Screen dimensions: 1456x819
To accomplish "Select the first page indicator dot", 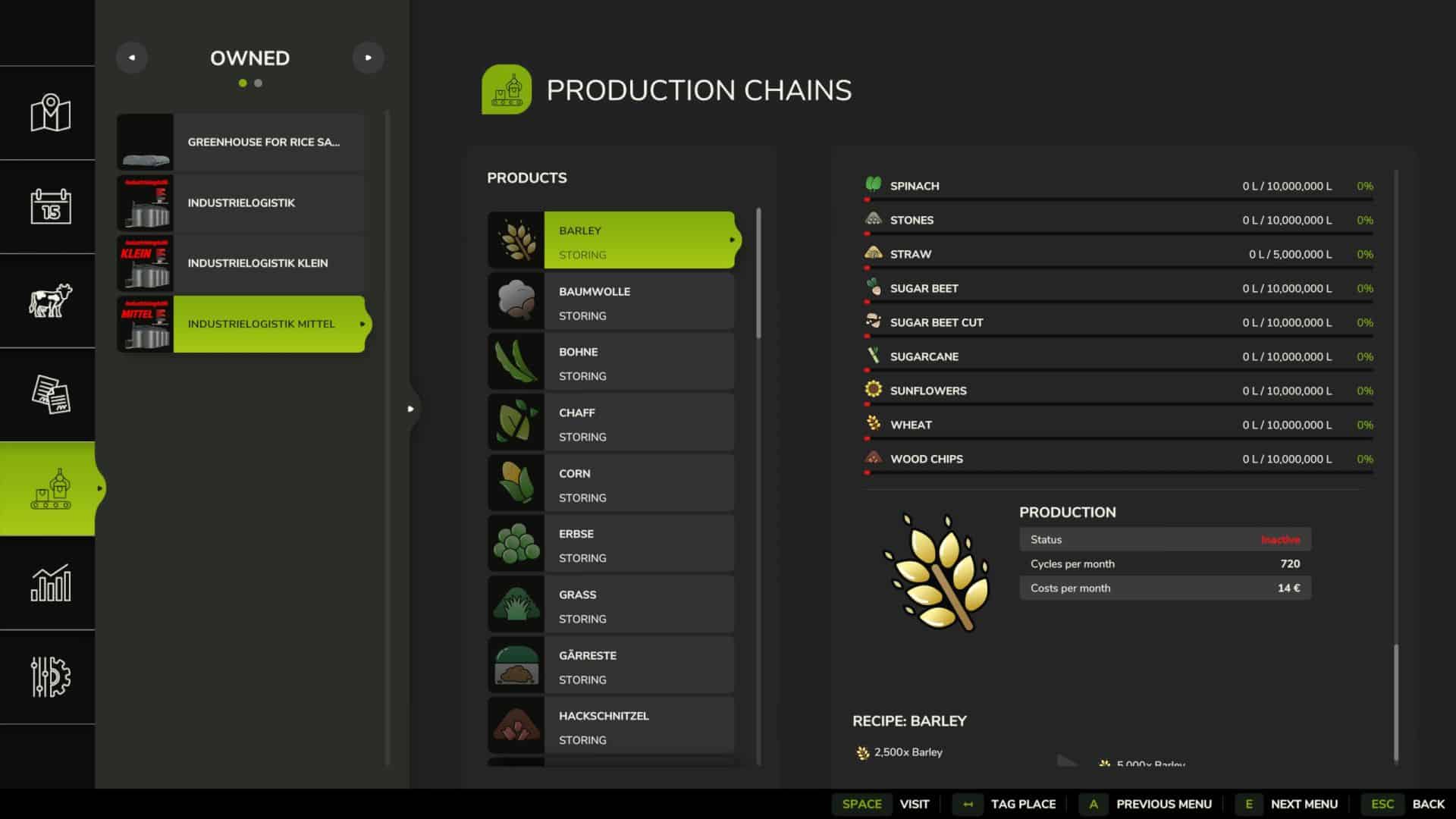I will tap(243, 83).
